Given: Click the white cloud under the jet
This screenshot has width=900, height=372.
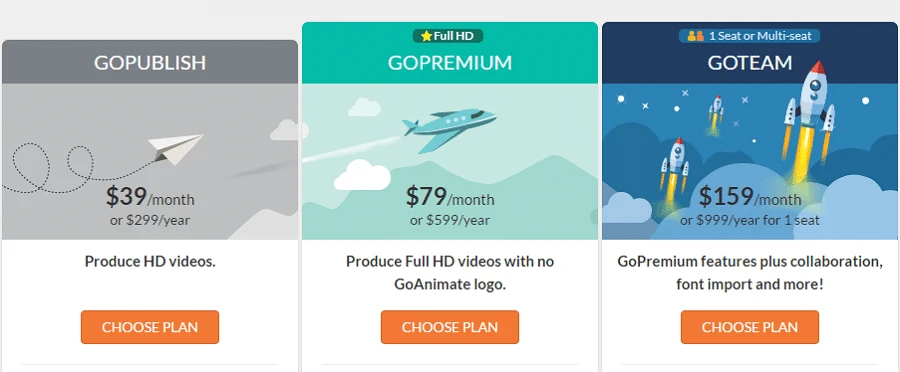Looking at the screenshot, I should 362,175.
